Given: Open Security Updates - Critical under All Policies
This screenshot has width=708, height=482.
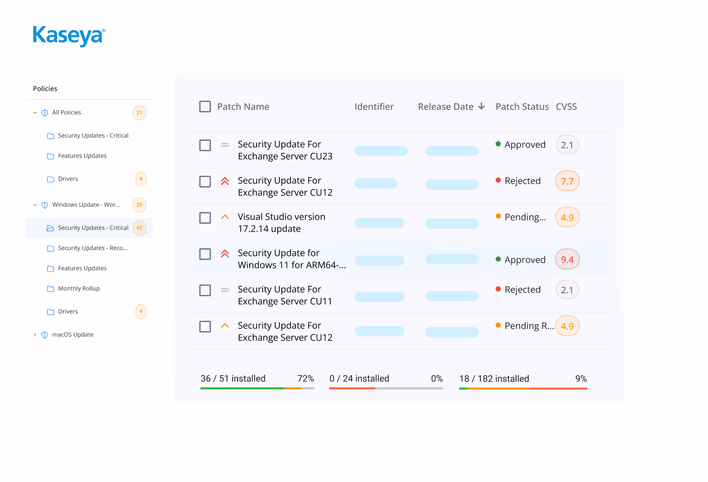Looking at the screenshot, I should [x=93, y=136].
